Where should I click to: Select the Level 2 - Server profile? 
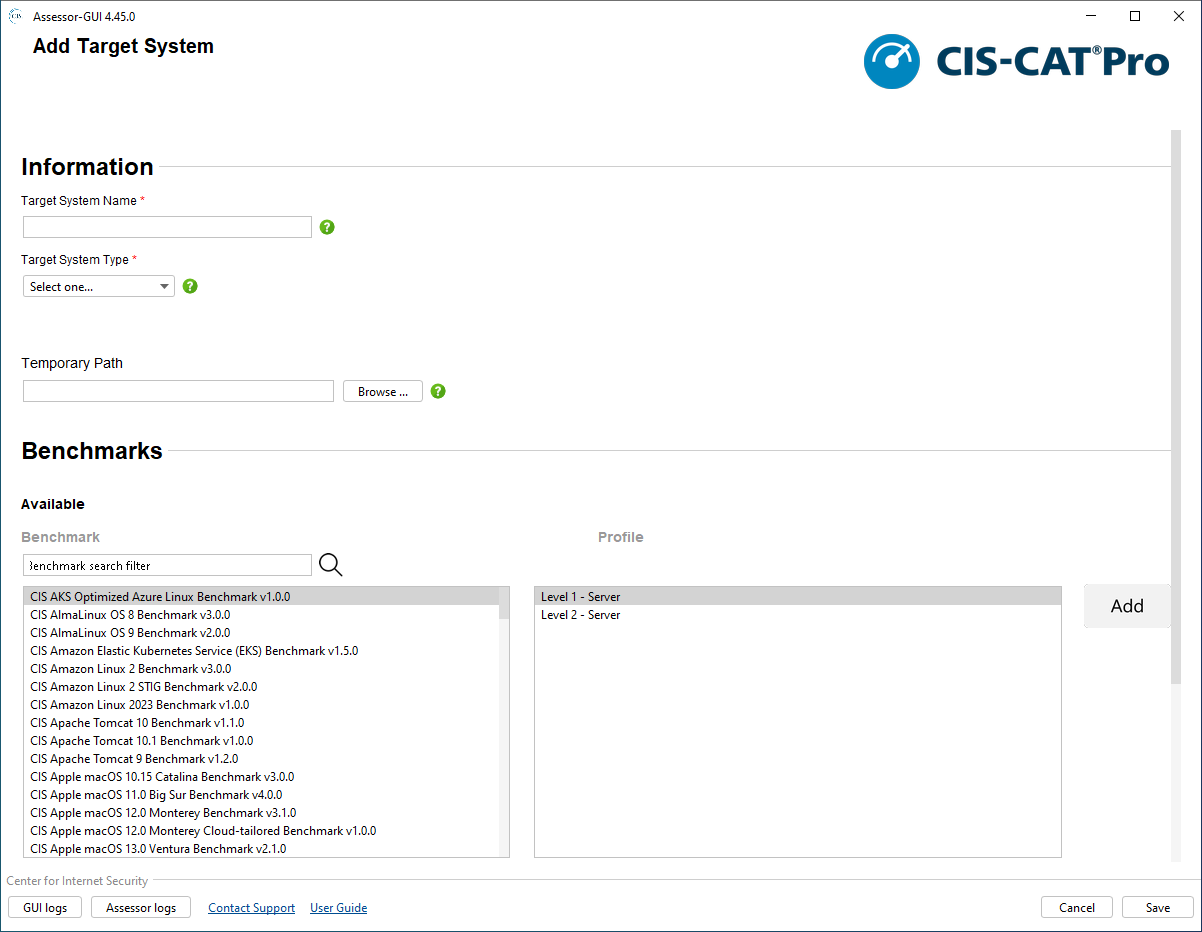click(x=581, y=615)
